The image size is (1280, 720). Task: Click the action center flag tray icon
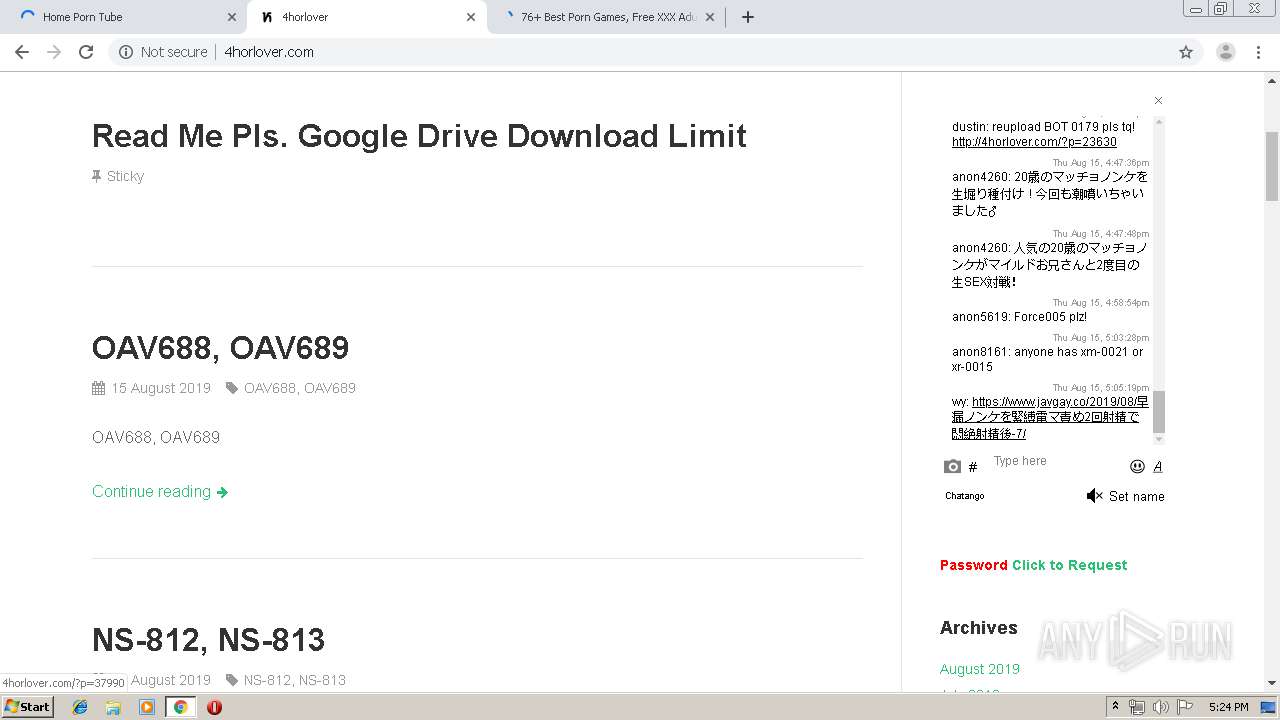click(x=1184, y=707)
